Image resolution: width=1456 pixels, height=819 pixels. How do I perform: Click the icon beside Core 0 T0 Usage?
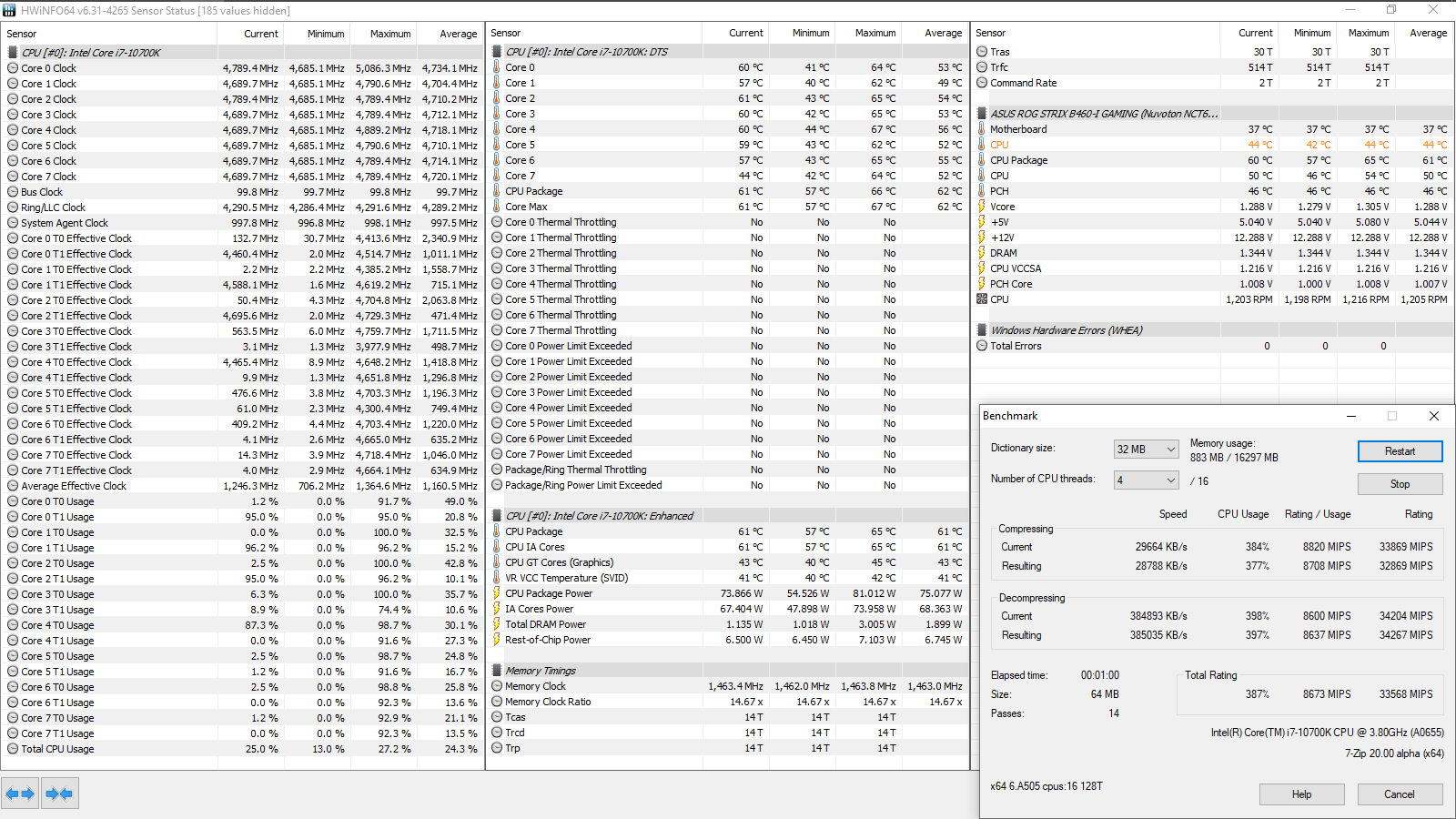[x=13, y=501]
